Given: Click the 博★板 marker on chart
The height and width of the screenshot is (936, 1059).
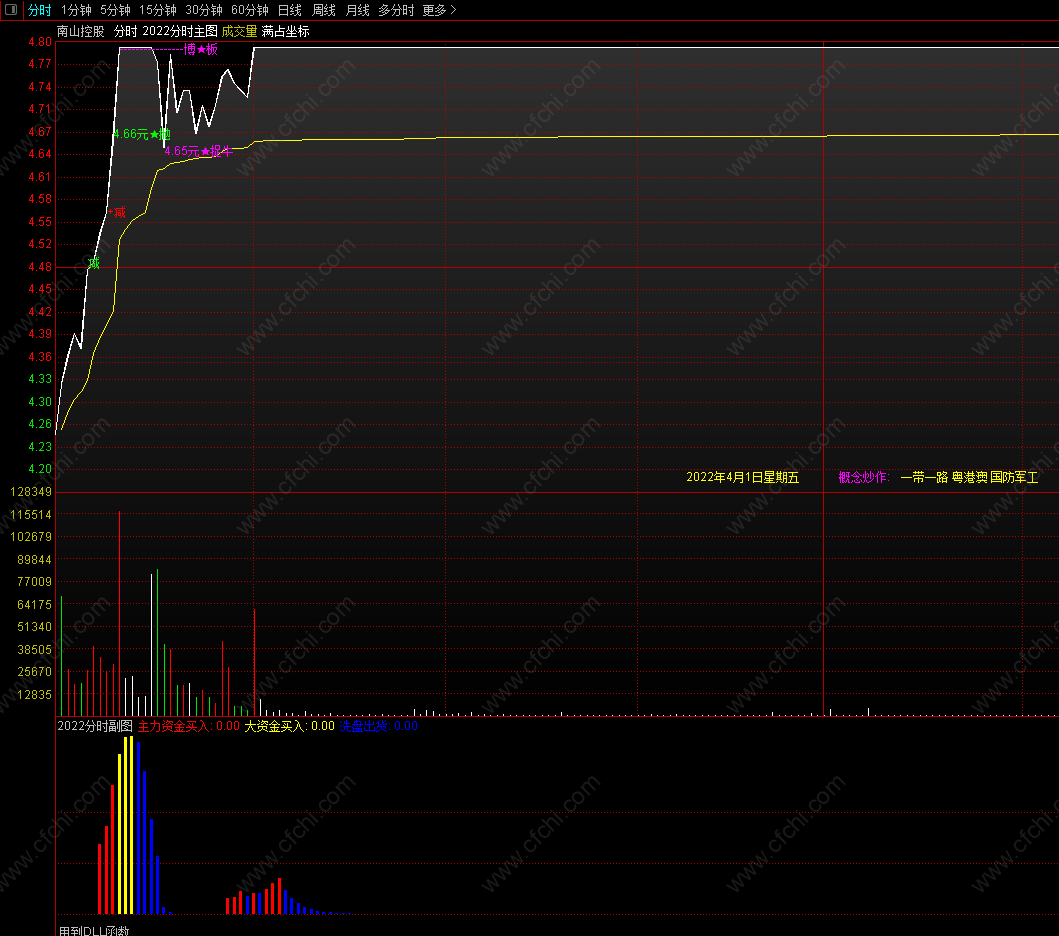Looking at the screenshot, I should tap(201, 49).
